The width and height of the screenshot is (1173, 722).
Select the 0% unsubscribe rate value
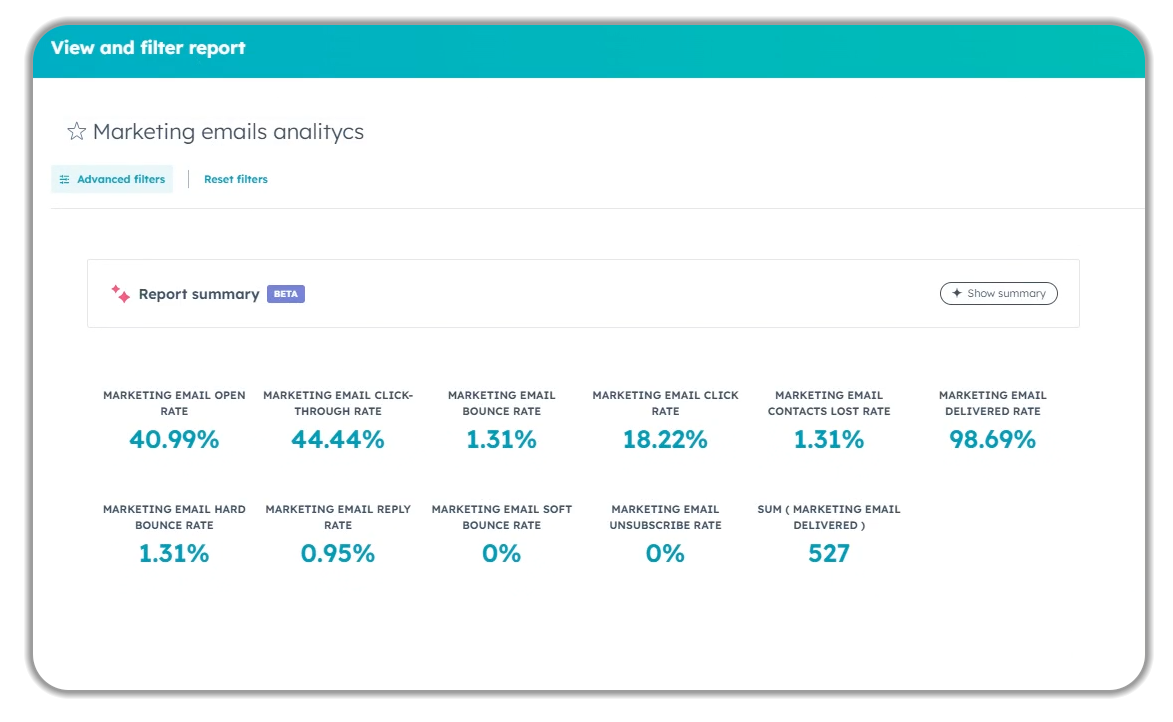[x=665, y=554]
